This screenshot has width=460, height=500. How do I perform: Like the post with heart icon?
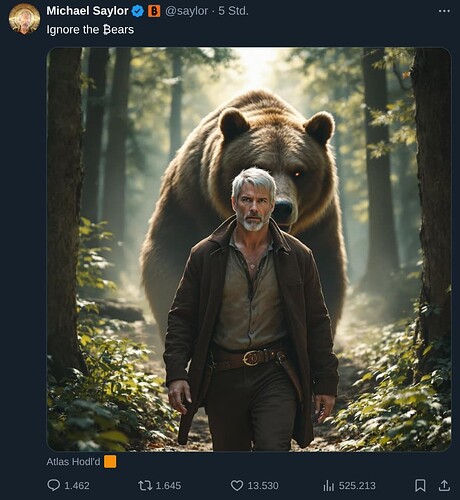(237, 485)
